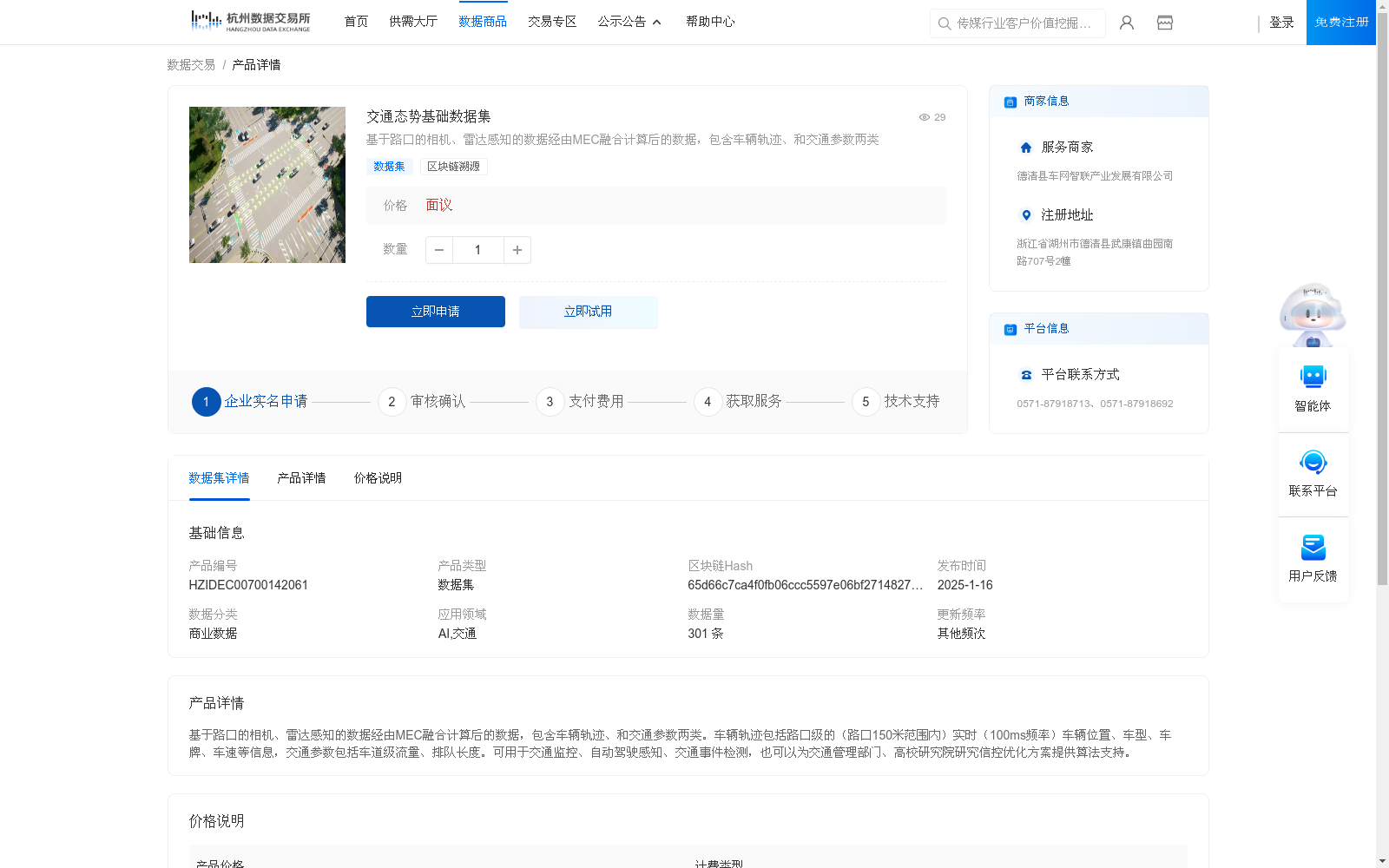This screenshot has width=1389, height=868.
Task: Open the 联系平台 headset icon
Action: click(1313, 462)
